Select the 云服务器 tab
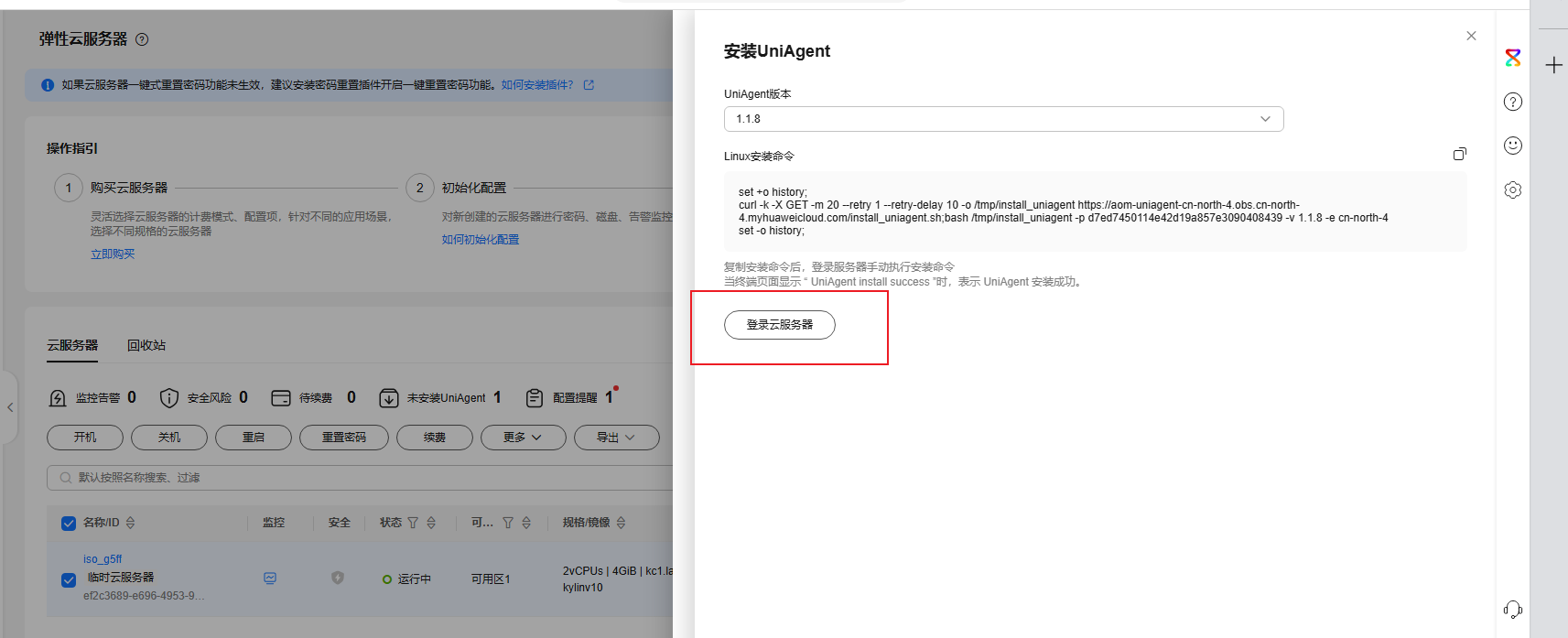 [x=72, y=345]
